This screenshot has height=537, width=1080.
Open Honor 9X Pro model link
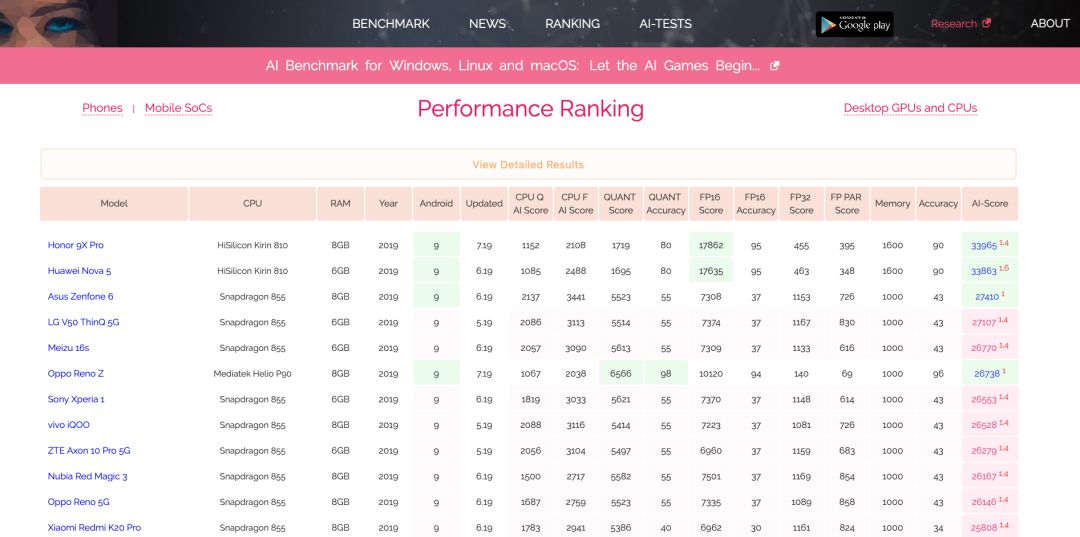pos(76,245)
